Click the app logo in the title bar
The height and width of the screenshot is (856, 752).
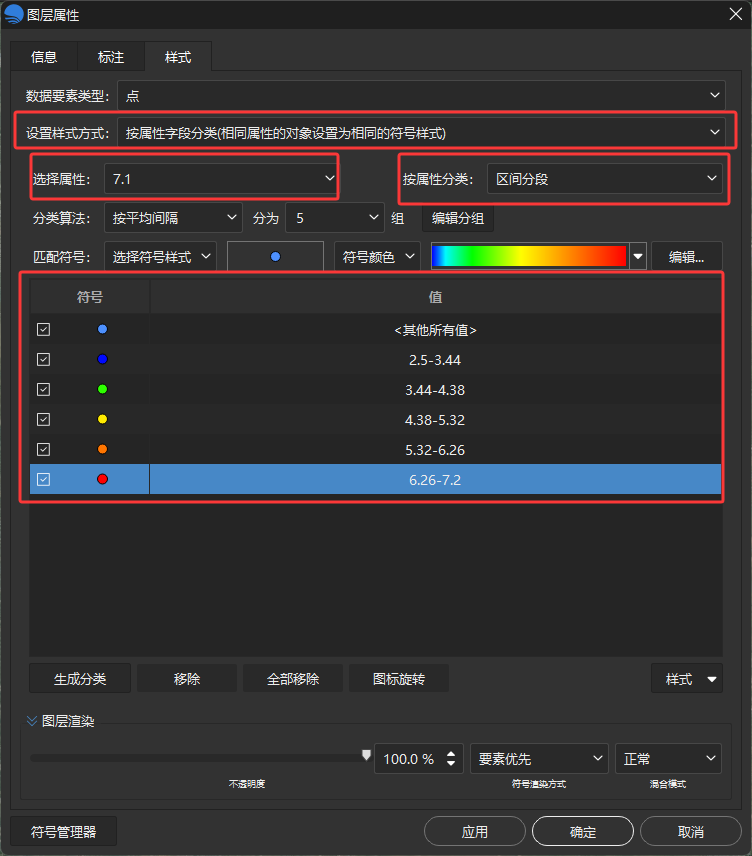pos(13,14)
